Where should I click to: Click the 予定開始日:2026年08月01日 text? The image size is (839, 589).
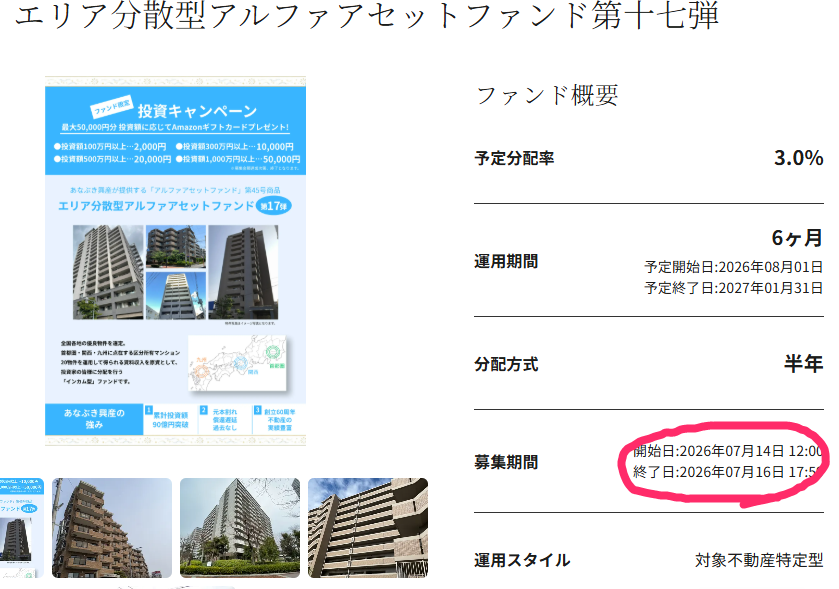(734, 267)
